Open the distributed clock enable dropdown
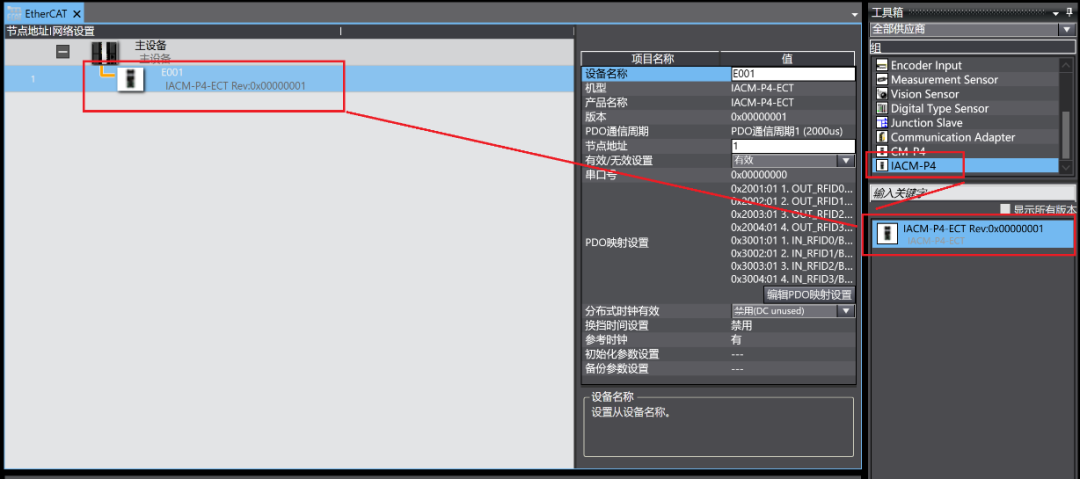The width and height of the screenshot is (1080, 479). (x=846, y=311)
